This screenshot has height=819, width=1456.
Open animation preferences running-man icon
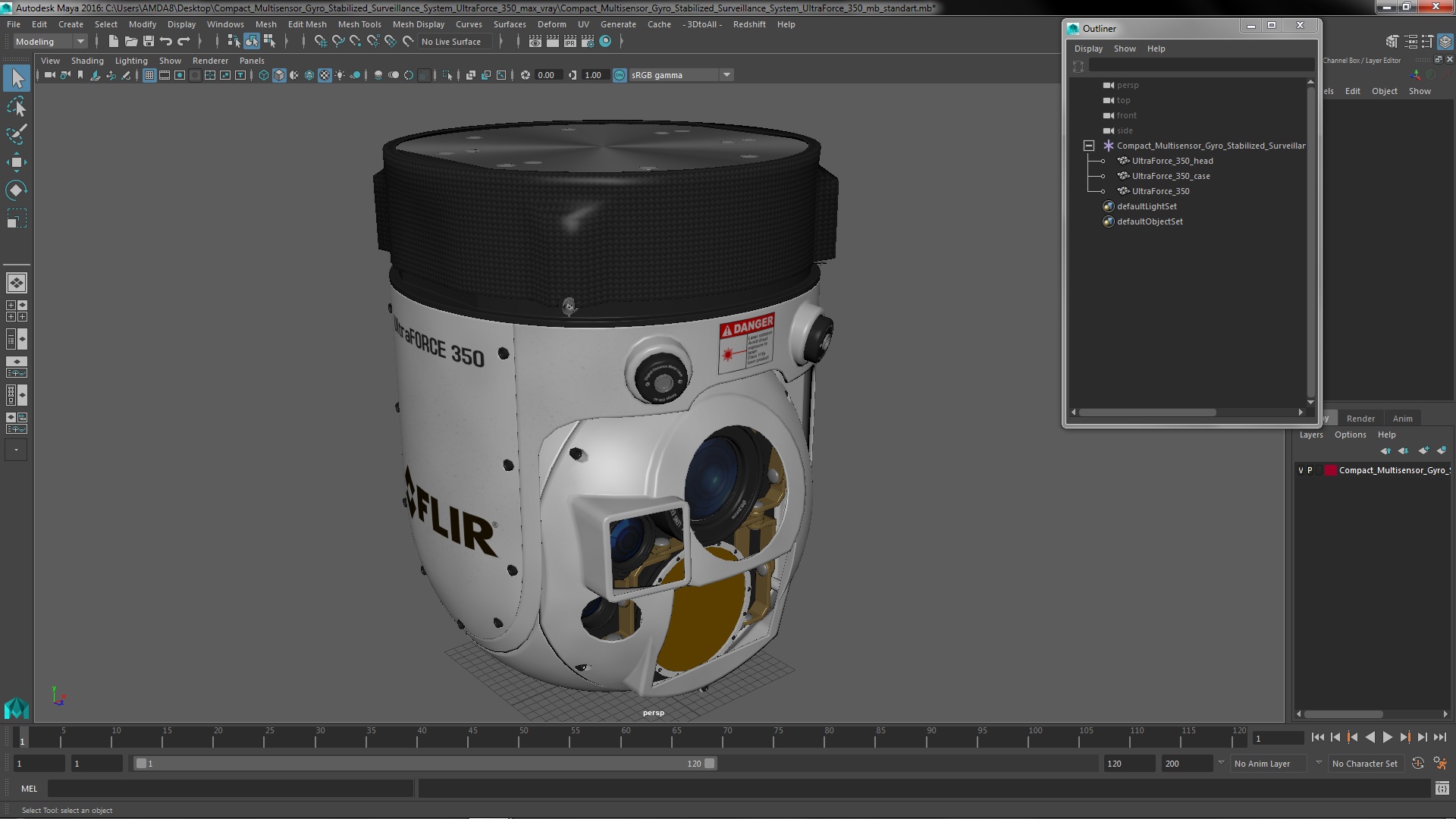1439,764
